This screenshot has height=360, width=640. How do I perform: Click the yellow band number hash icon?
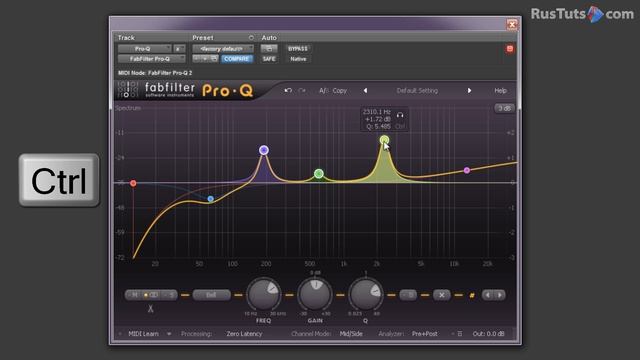click(472, 295)
